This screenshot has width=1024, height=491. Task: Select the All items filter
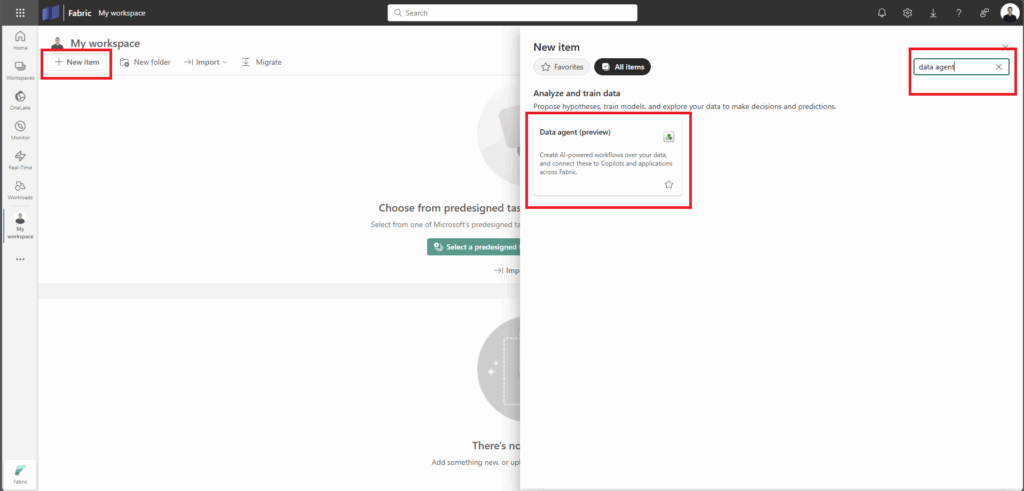pos(621,67)
